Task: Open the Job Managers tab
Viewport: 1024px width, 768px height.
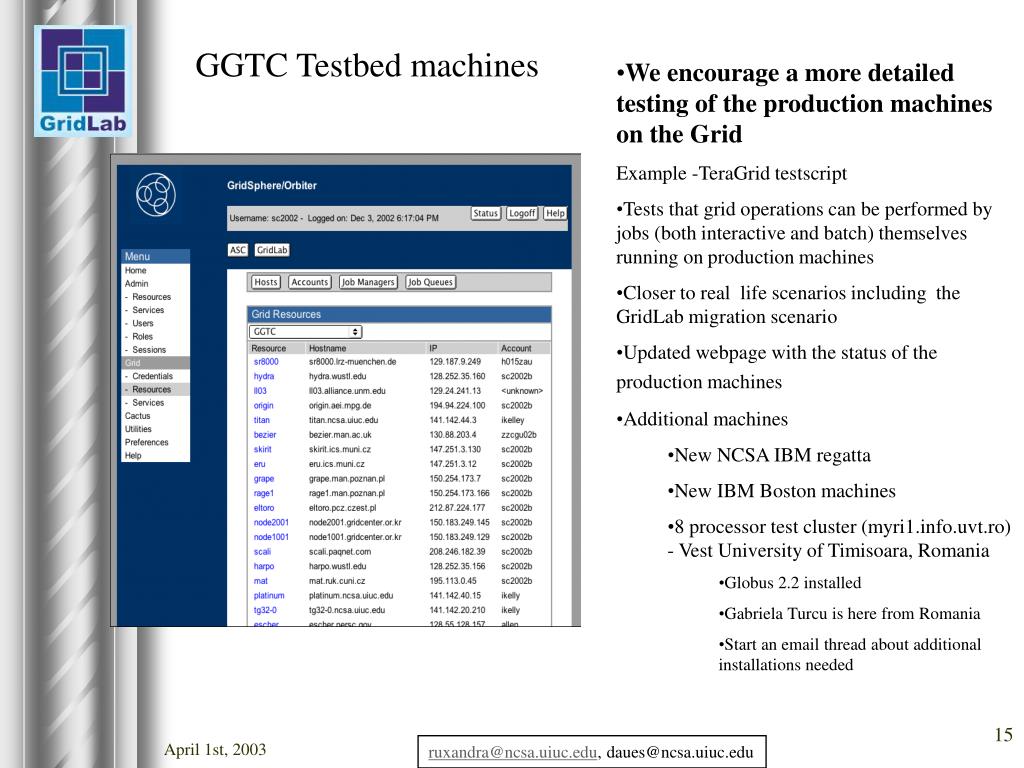Action: point(368,282)
